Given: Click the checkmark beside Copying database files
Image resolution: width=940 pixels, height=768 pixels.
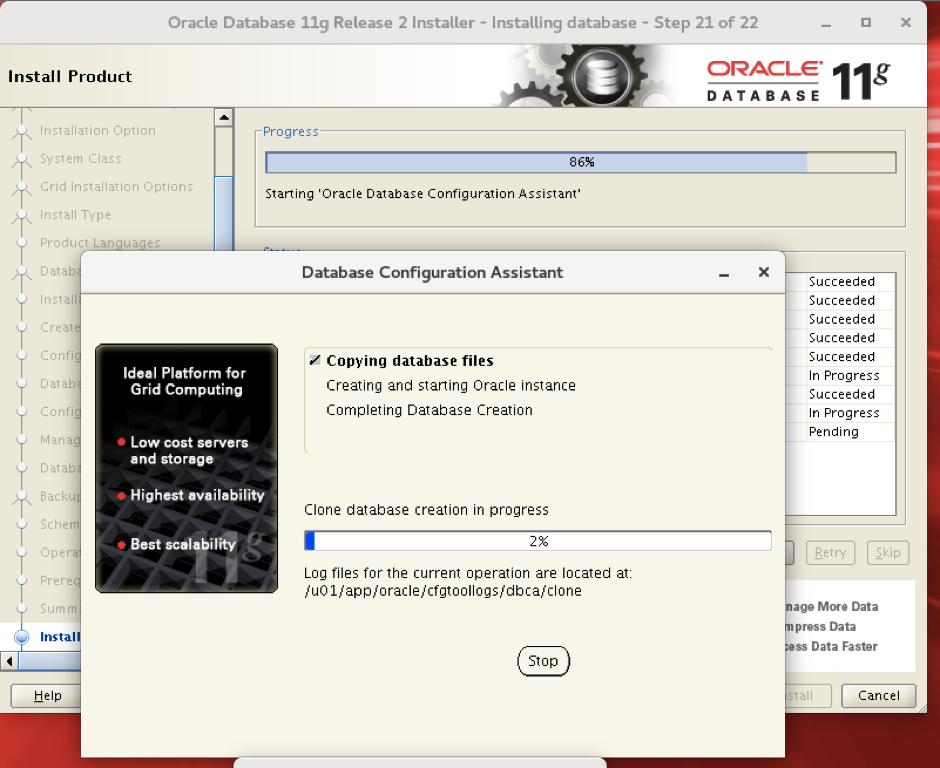Looking at the screenshot, I should click(x=313, y=359).
